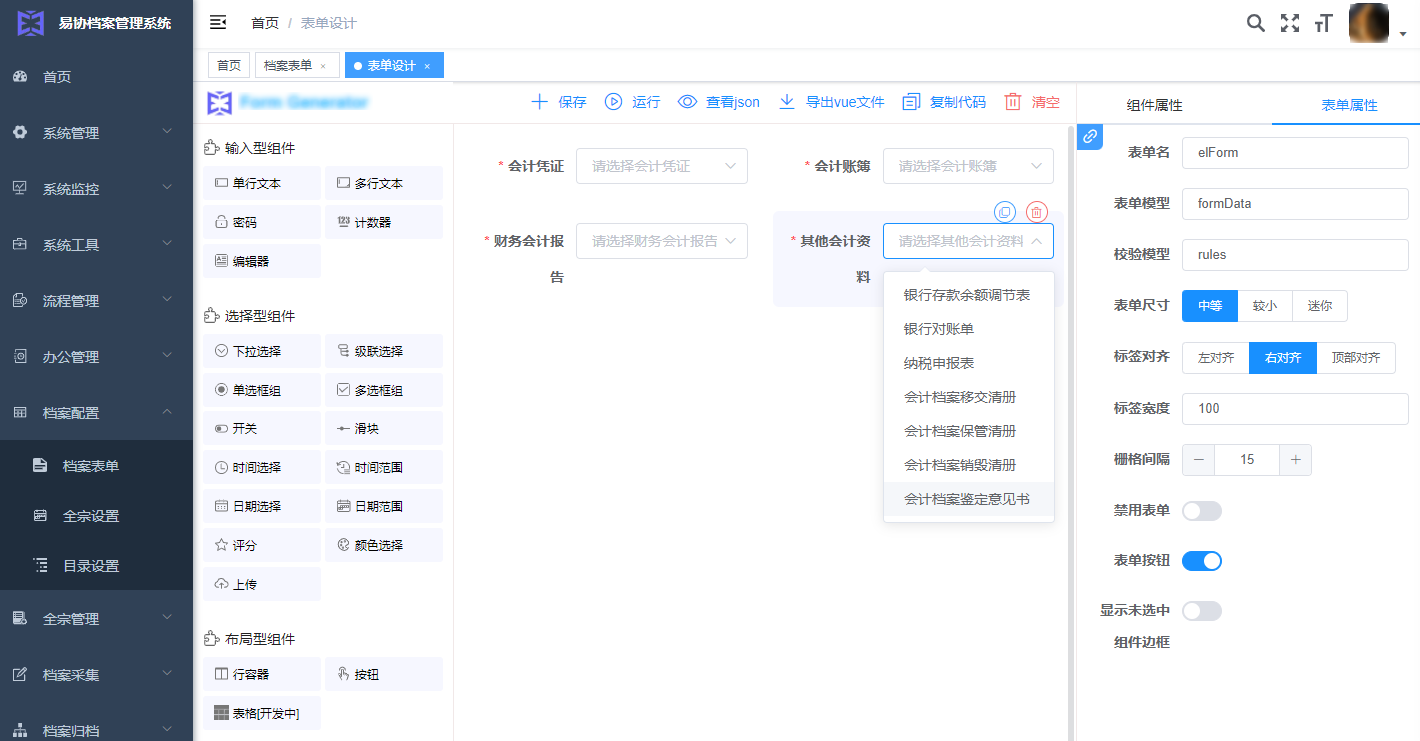Click 导出vue文件 download button
This screenshot has width=1420, height=741.
click(831, 102)
